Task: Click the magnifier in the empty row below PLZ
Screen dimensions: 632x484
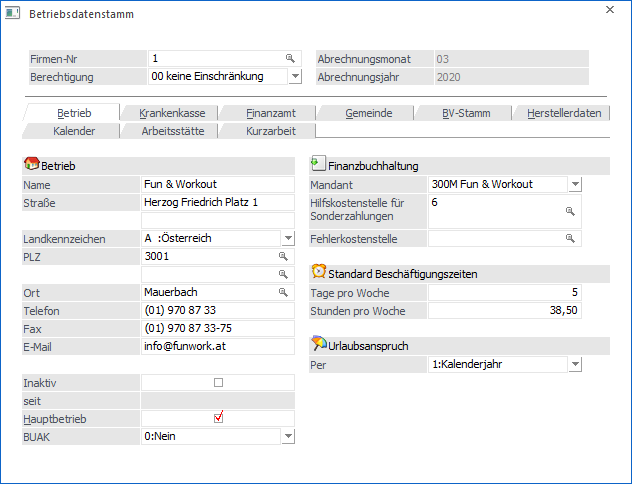Action: [x=283, y=275]
